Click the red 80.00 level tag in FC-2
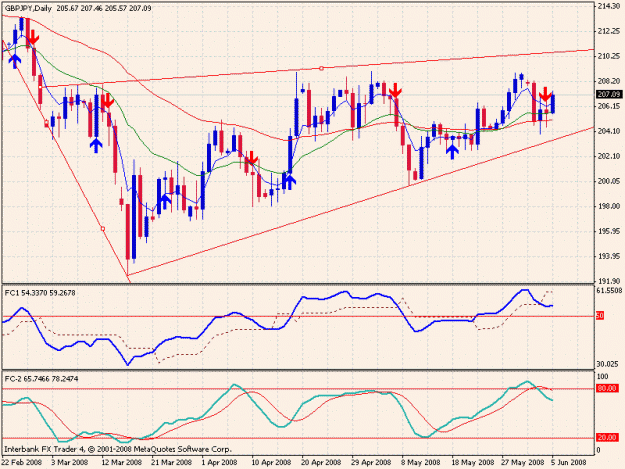 coord(607,389)
